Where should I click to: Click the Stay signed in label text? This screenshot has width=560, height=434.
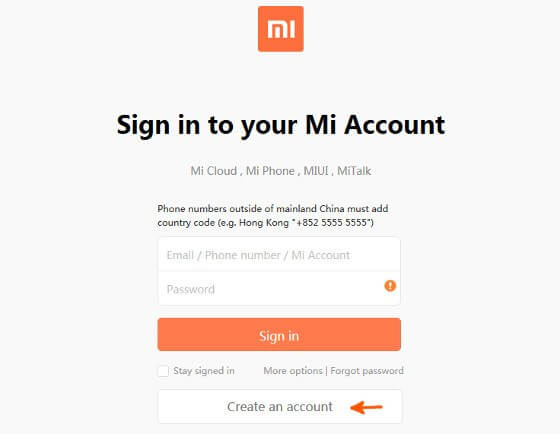pos(204,371)
